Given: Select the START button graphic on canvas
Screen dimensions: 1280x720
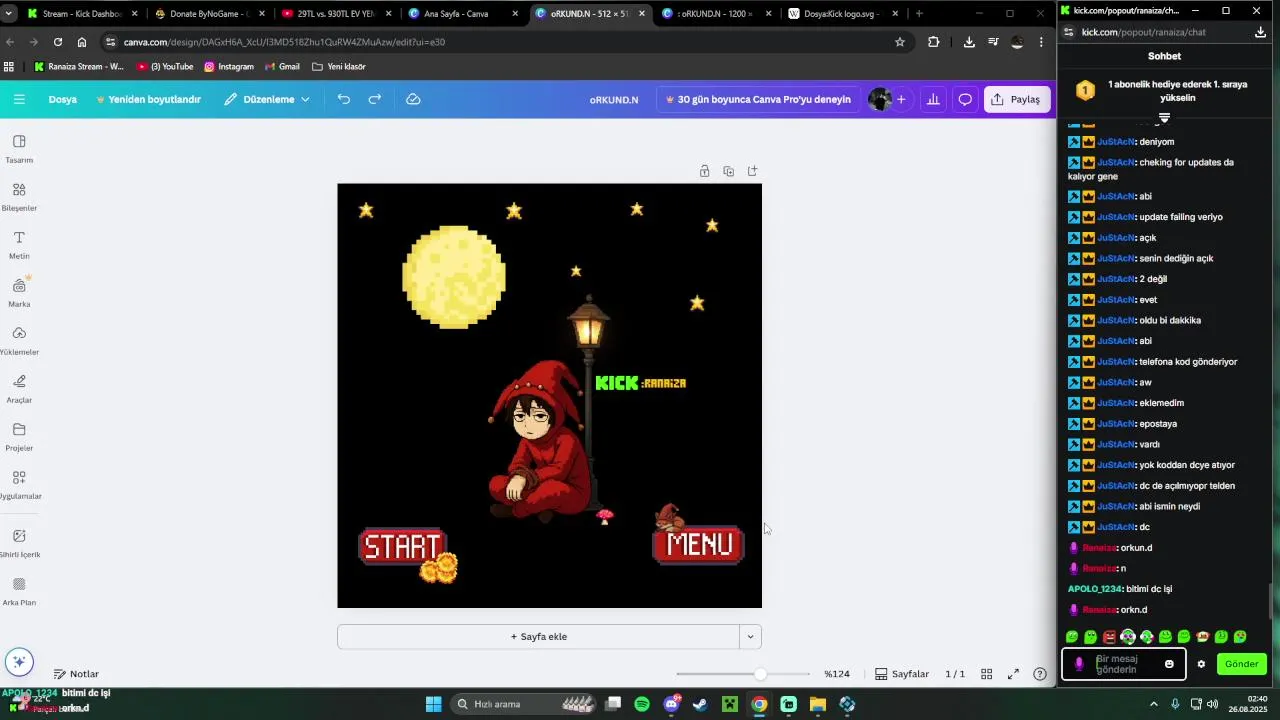Looking at the screenshot, I should click(402, 546).
